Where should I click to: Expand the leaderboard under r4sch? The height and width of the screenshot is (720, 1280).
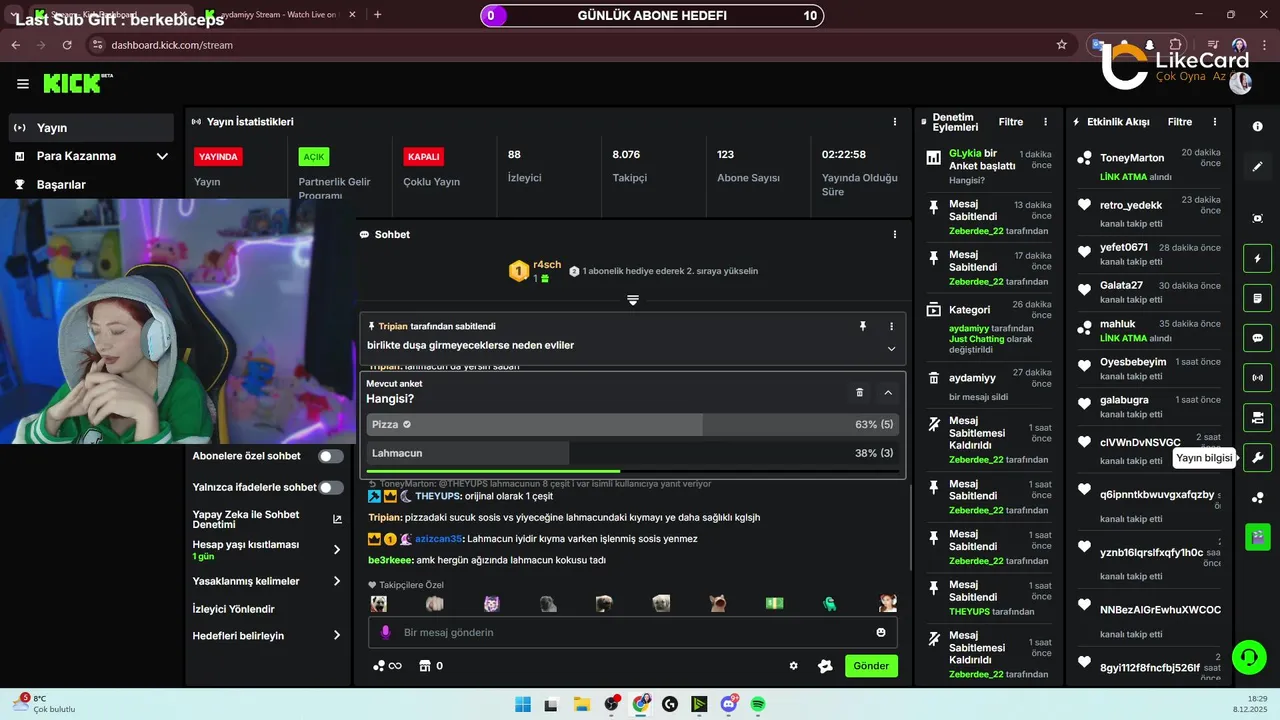coord(633,300)
